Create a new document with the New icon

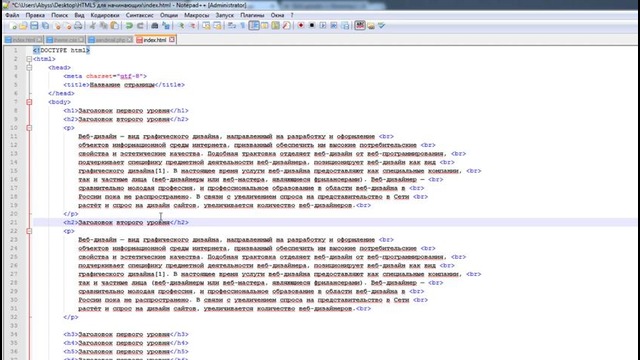(x=13, y=26)
